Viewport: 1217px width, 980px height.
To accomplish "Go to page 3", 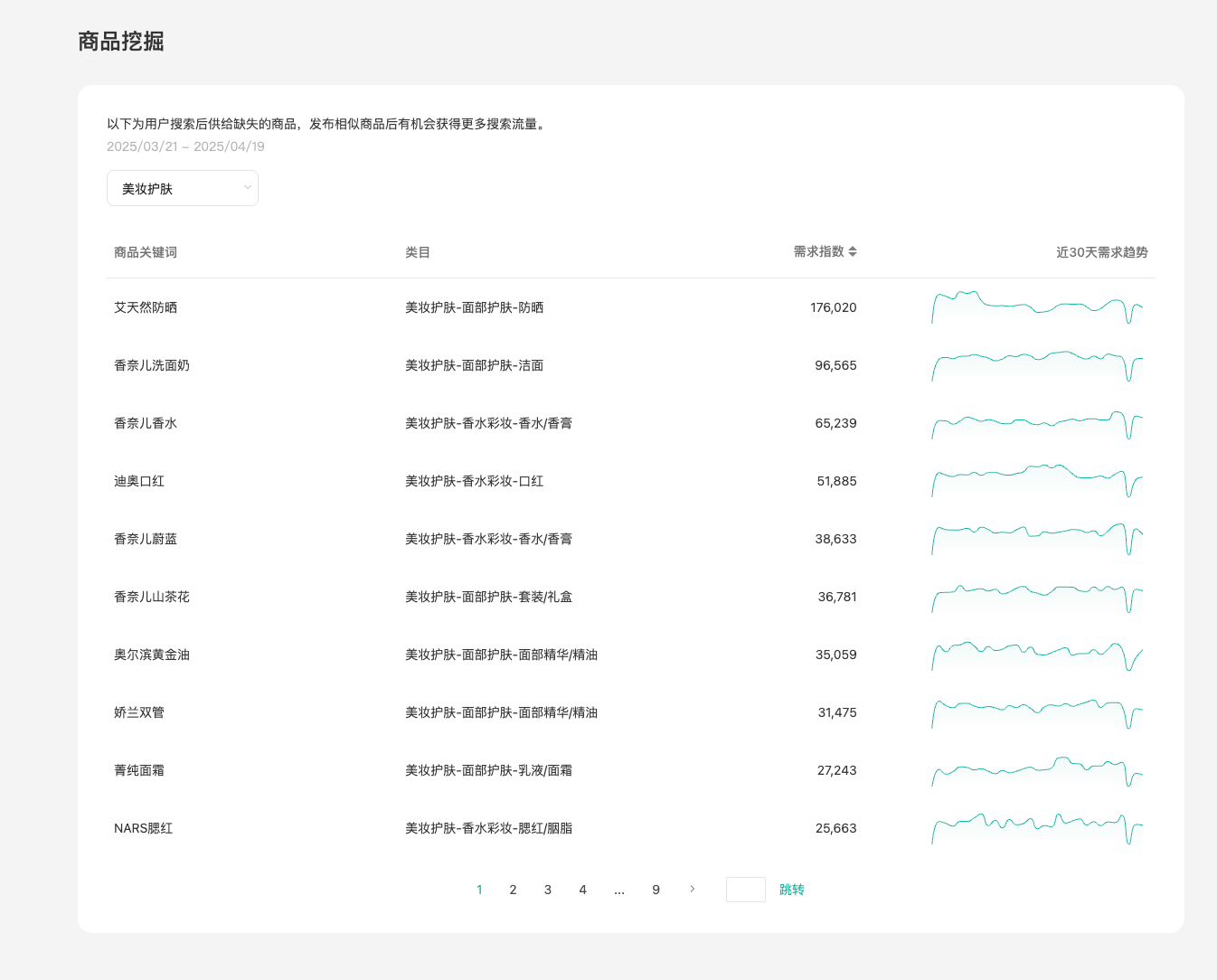I will pos(548,890).
